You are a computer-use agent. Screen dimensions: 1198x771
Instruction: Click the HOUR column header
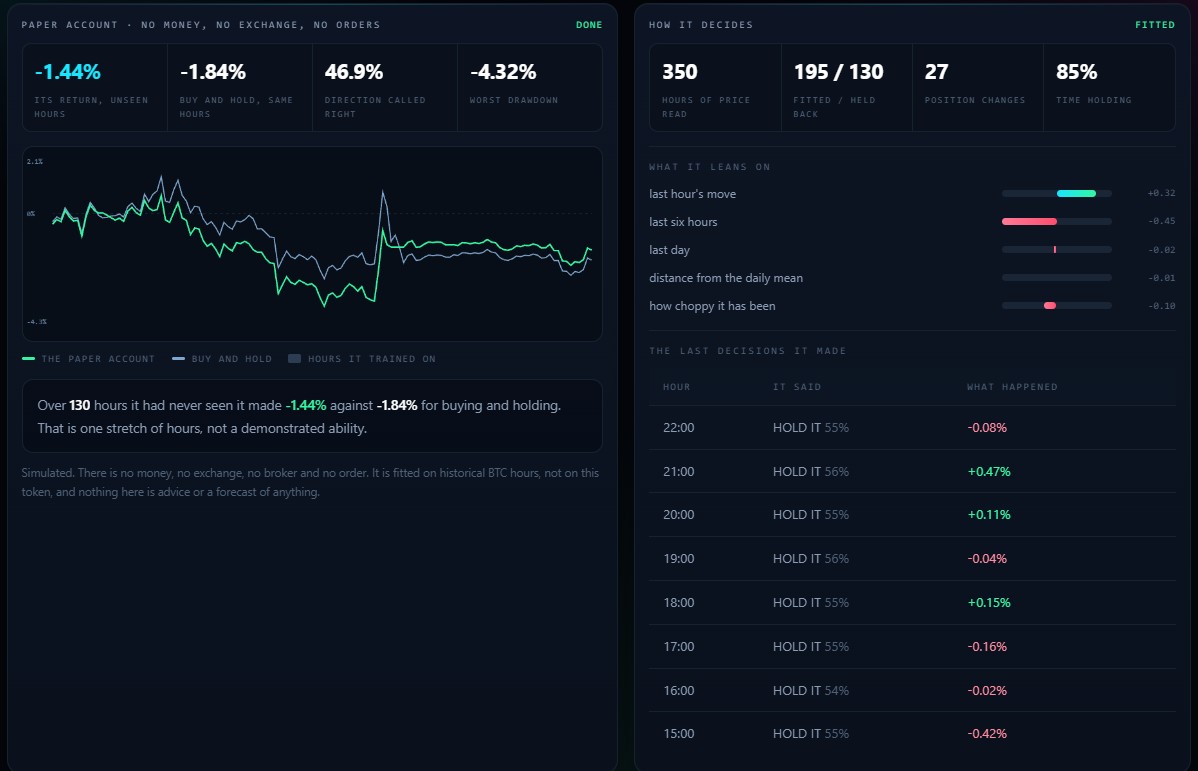[676, 387]
